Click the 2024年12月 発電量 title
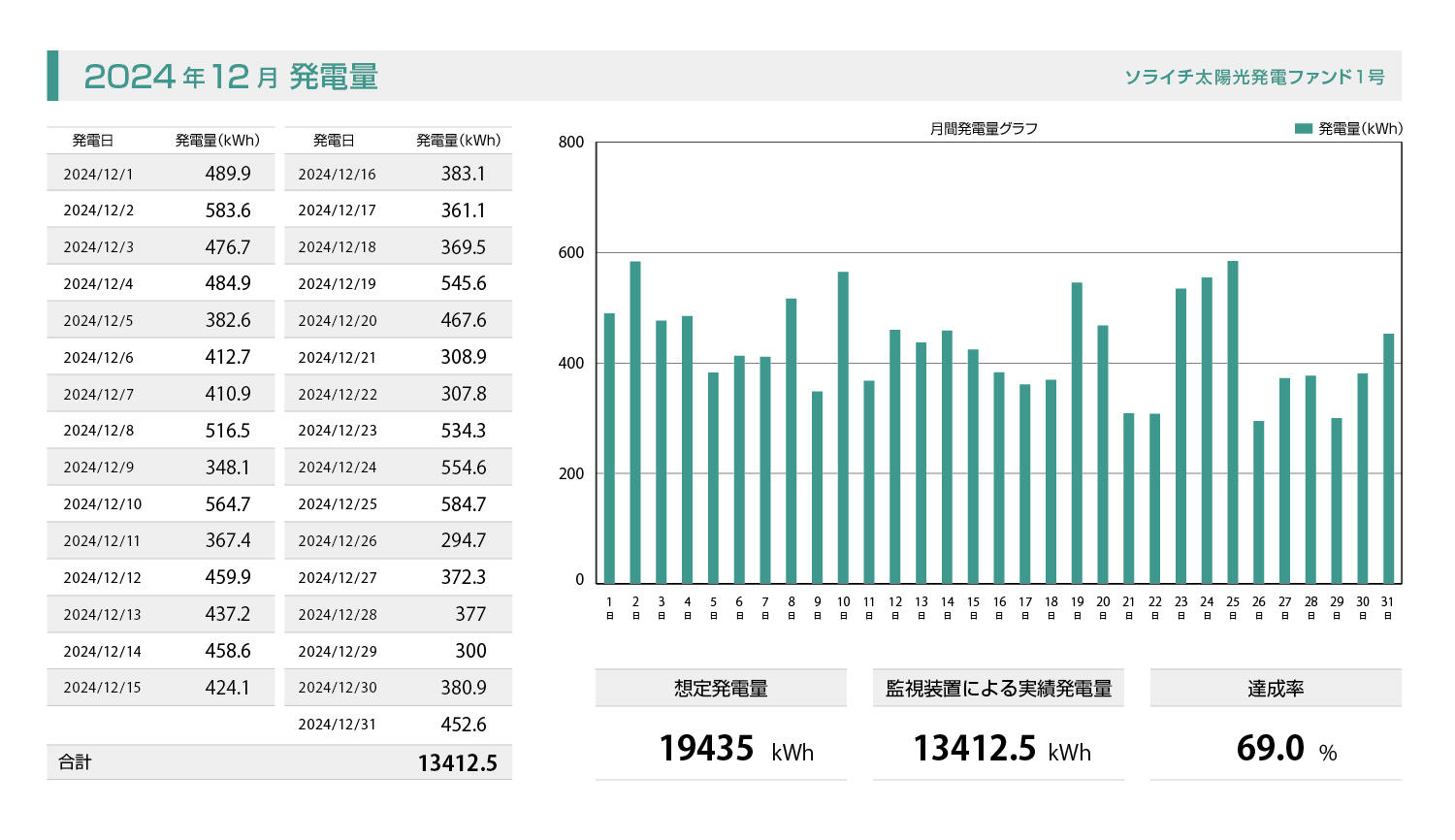The height and width of the screenshot is (840, 1455). 231,76
